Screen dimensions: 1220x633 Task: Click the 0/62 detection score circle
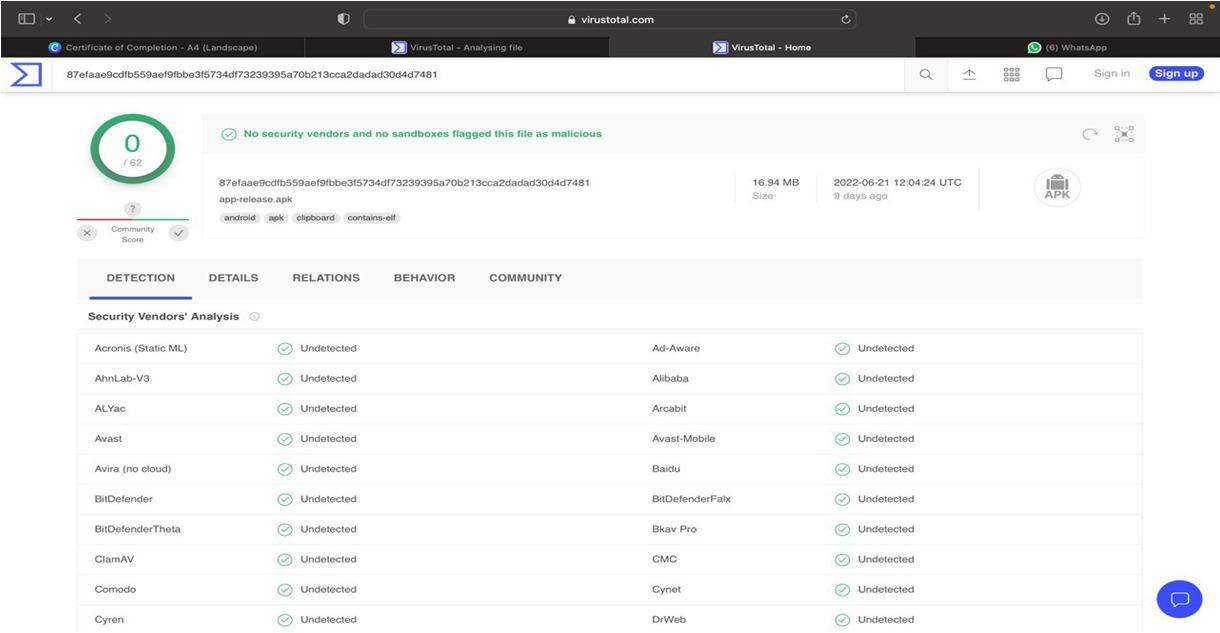pos(133,149)
